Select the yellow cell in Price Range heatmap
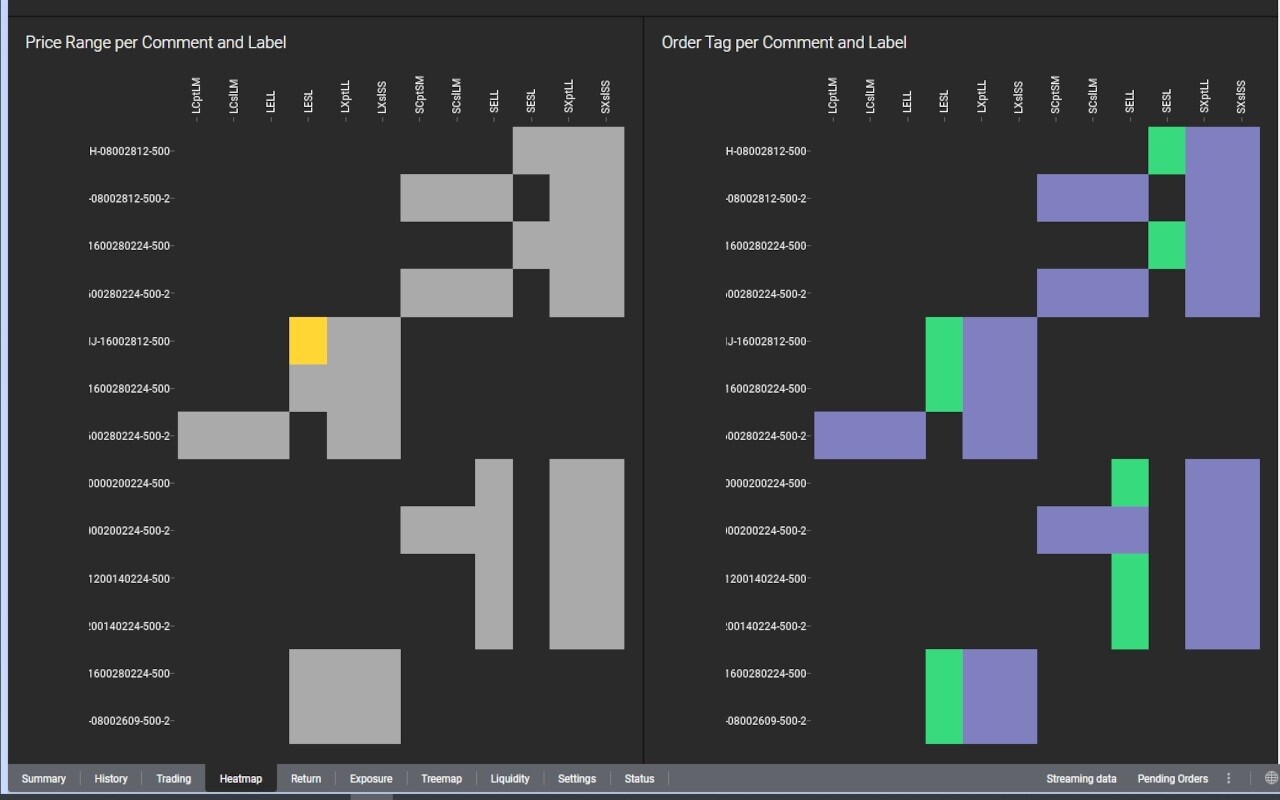1280x800 pixels. 309,340
